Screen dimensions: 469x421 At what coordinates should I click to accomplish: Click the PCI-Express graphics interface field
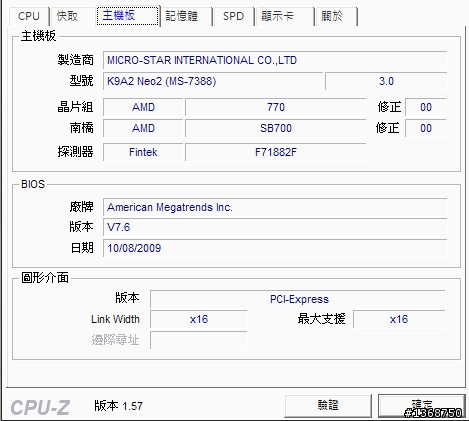[298, 299]
